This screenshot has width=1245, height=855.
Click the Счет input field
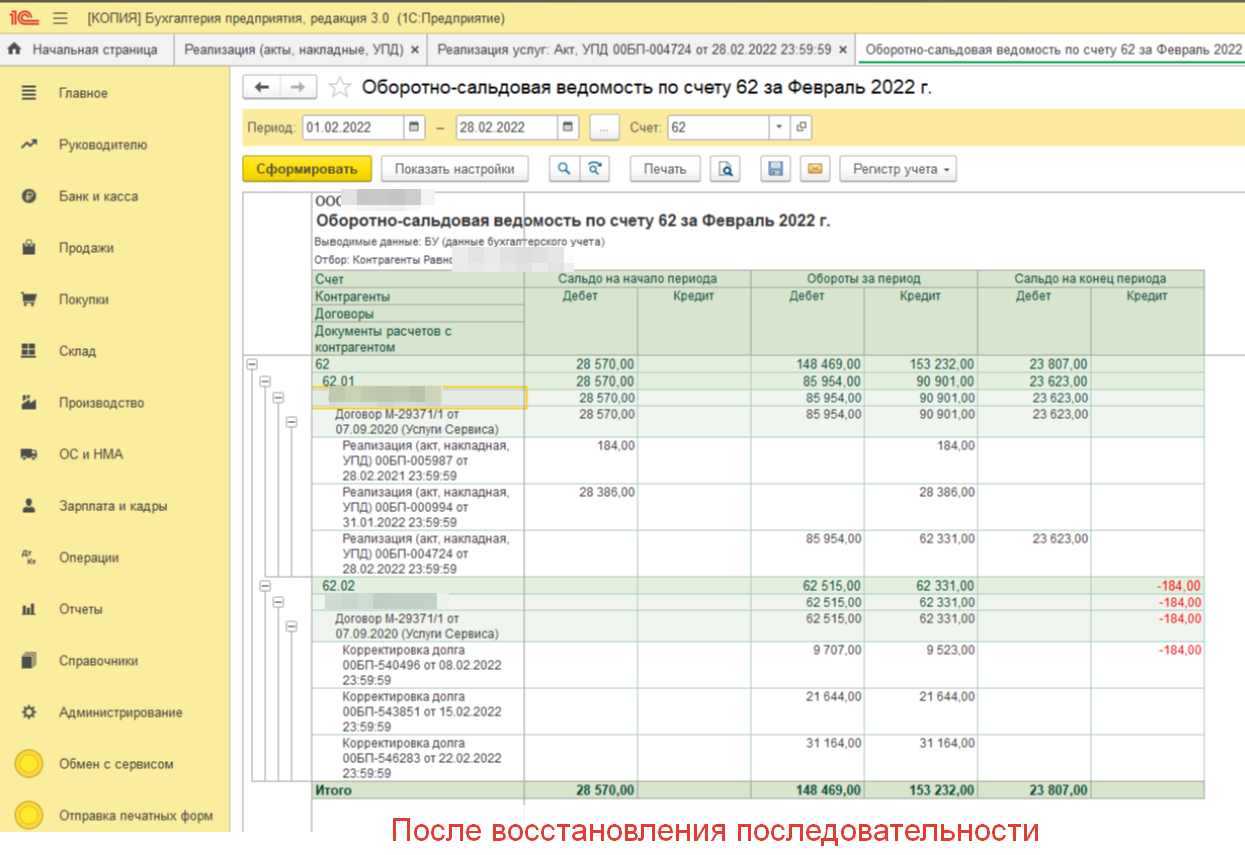pos(718,128)
